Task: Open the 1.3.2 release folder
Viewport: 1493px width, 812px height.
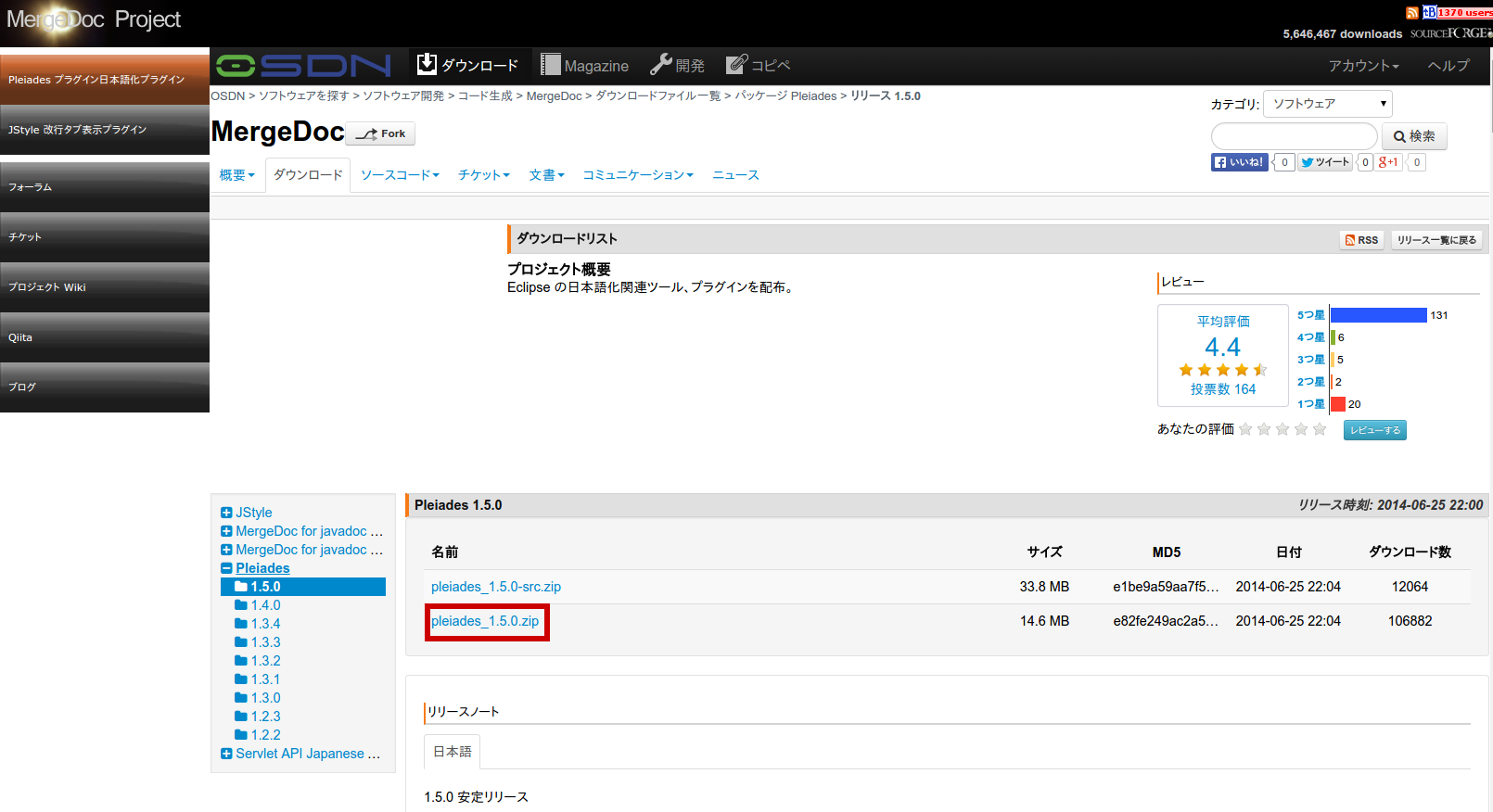Action: [258, 661]
